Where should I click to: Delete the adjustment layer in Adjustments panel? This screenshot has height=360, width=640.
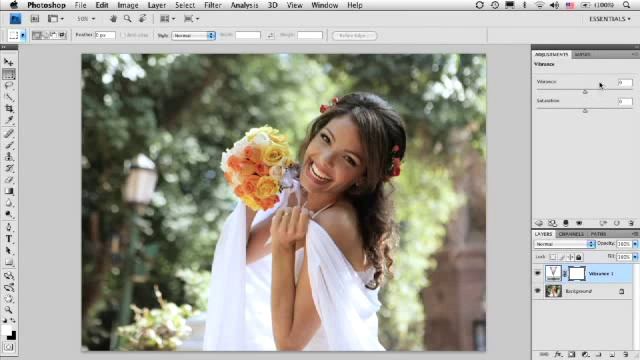[631, 223]
